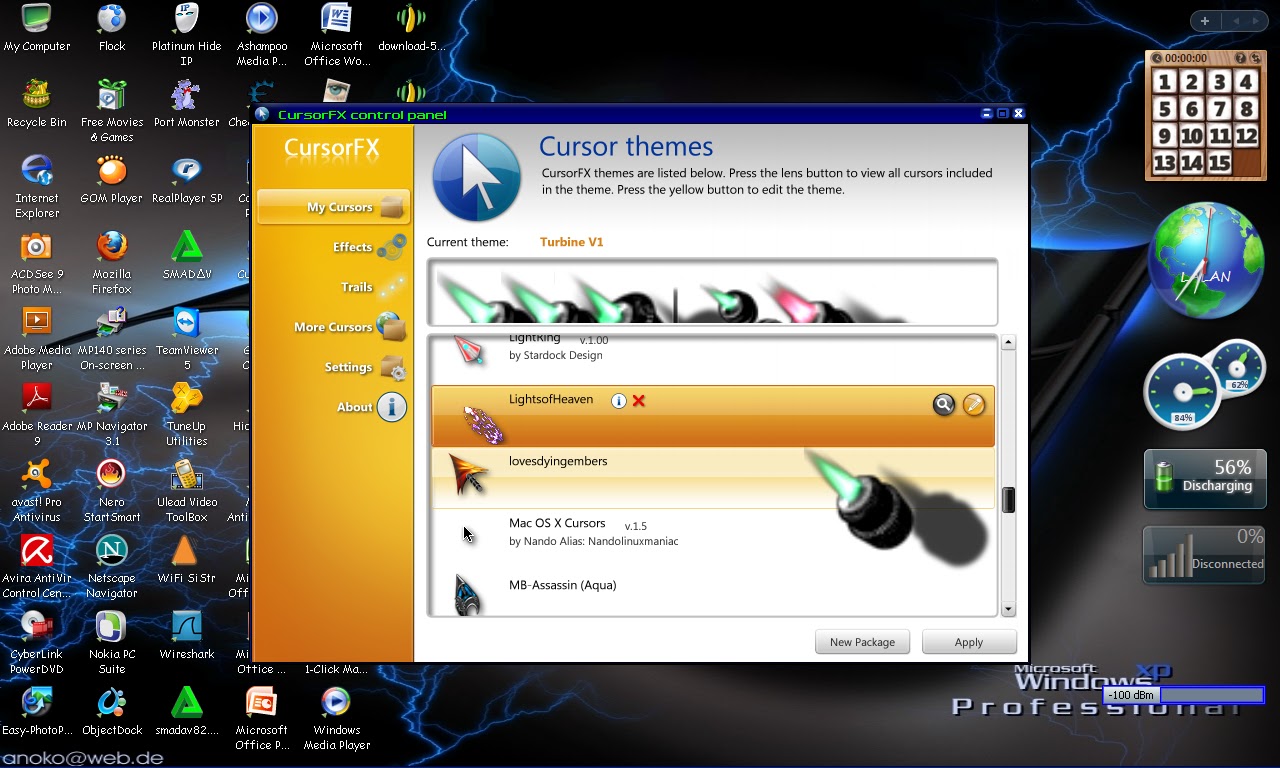Click the lens icon on LightsofHeaven theme
The width and height of the screenshot is (1280, 768).
pyautogui.click(x=944, y=404)
